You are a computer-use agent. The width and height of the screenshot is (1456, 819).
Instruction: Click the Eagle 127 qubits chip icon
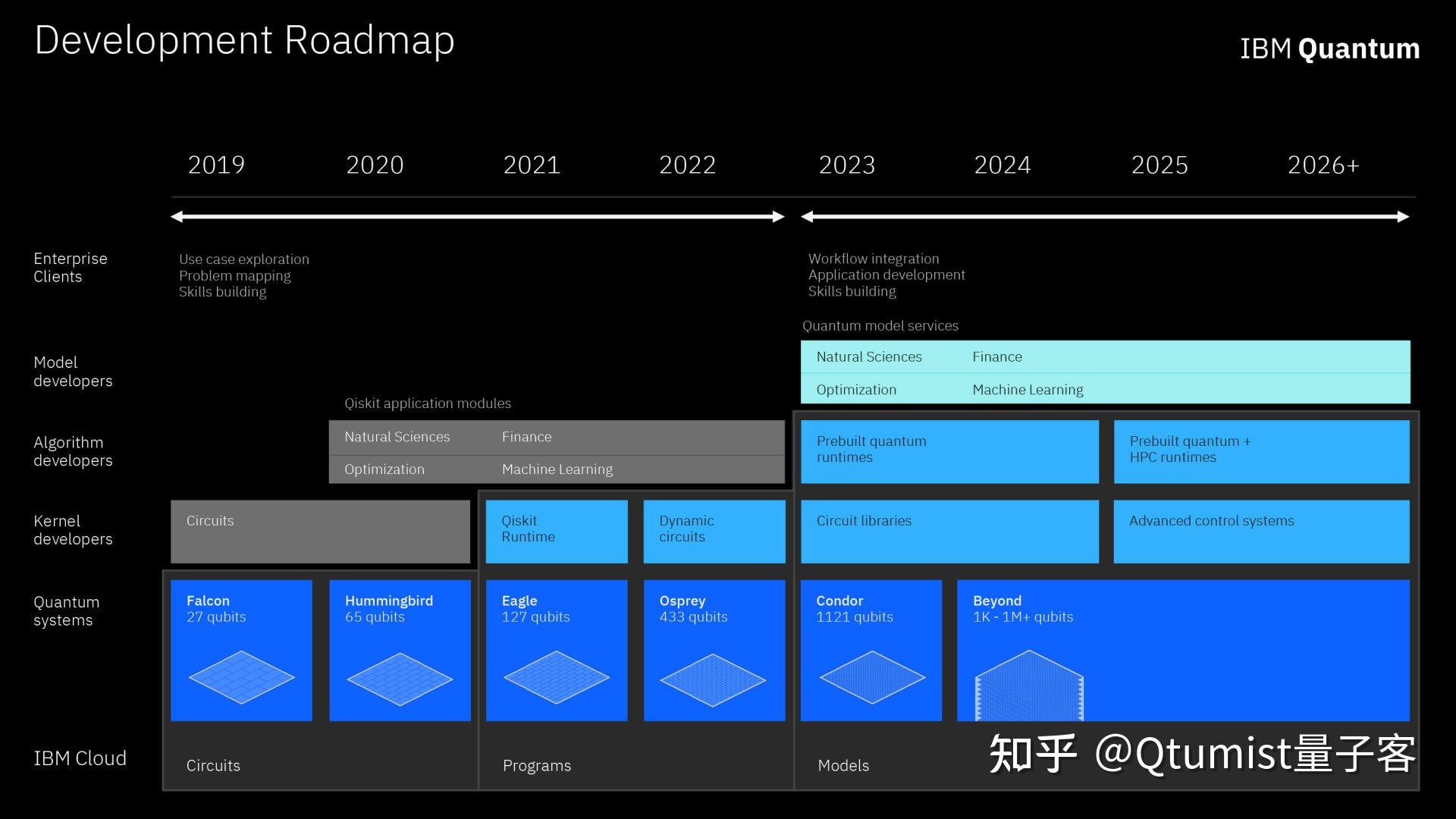click(557, 677)
